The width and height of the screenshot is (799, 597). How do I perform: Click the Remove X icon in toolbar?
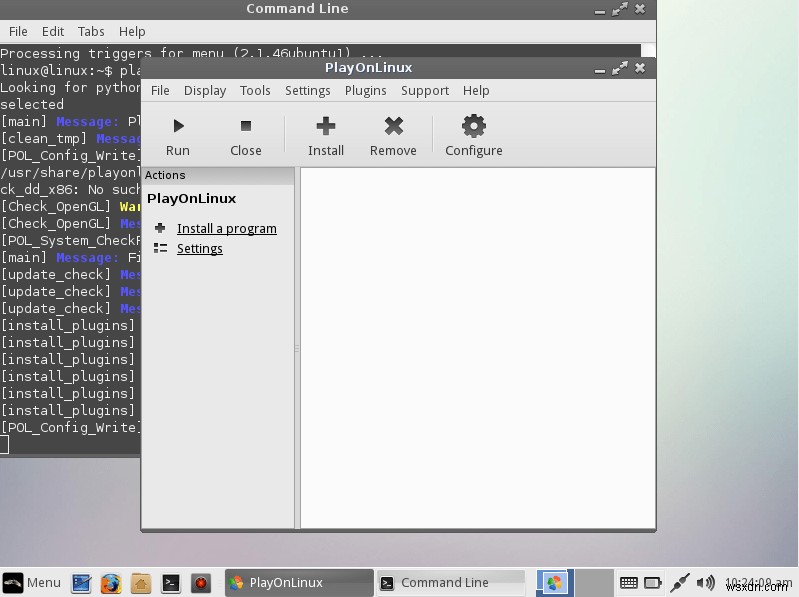[x=393, y=125]
